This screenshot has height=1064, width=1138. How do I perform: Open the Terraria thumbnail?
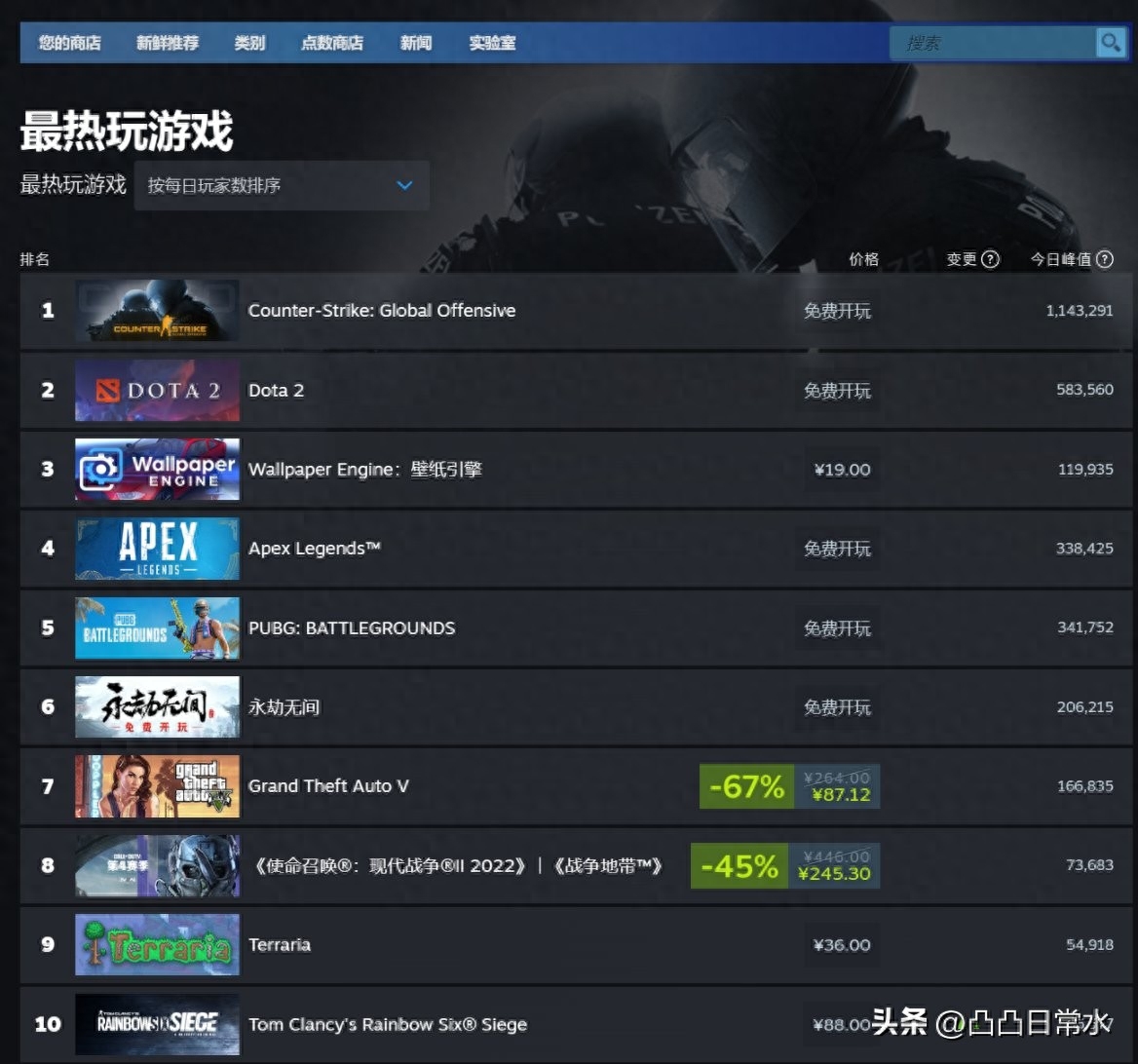[x=157, y=944]
